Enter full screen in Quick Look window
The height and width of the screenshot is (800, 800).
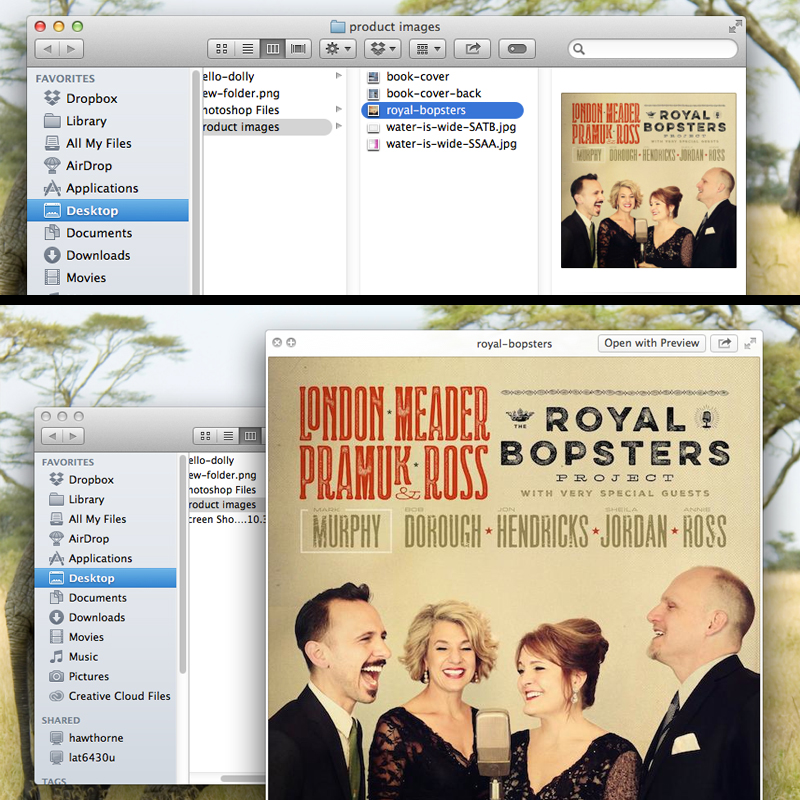click(750, 343)
